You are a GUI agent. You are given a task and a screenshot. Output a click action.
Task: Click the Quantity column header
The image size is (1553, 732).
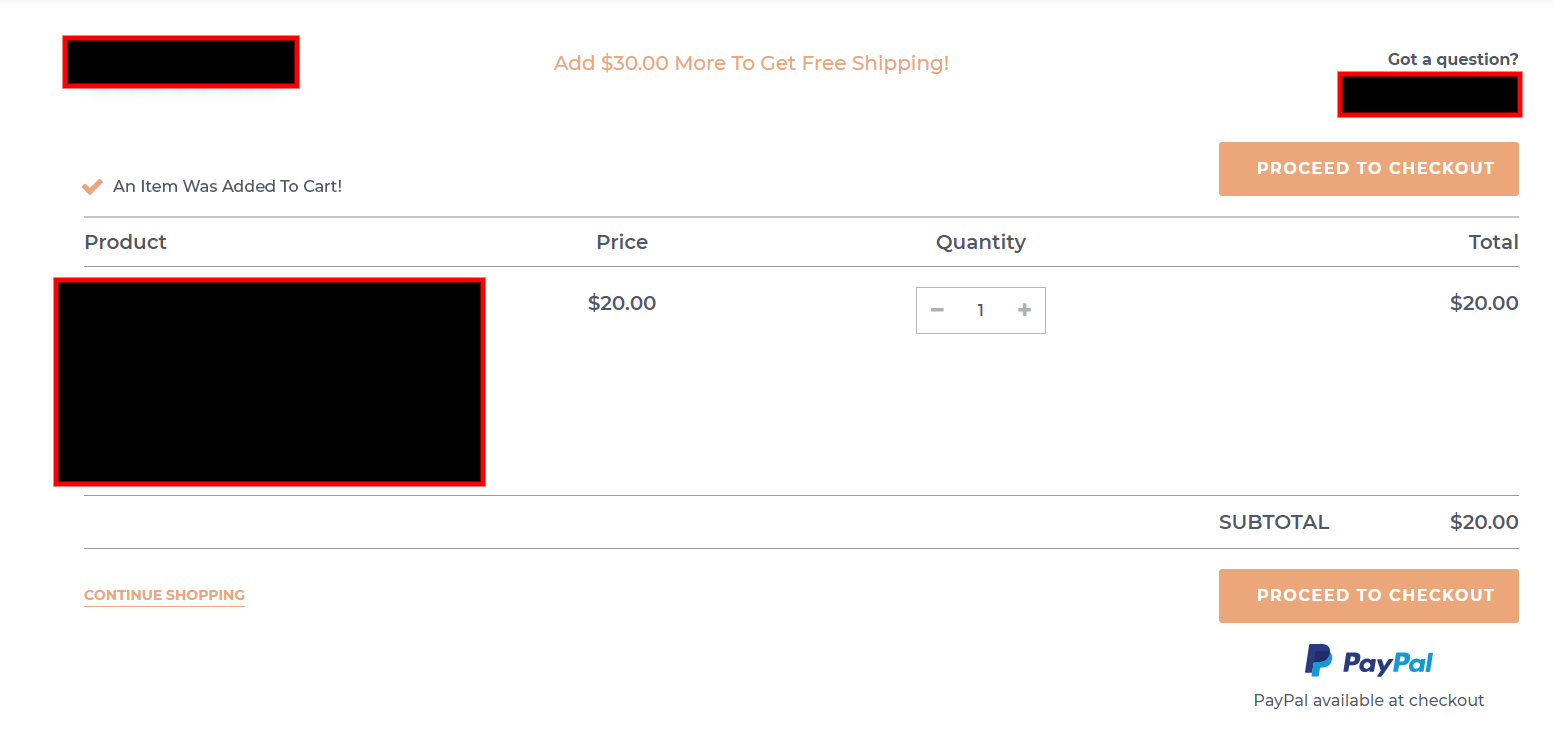(x=981, y=242)
